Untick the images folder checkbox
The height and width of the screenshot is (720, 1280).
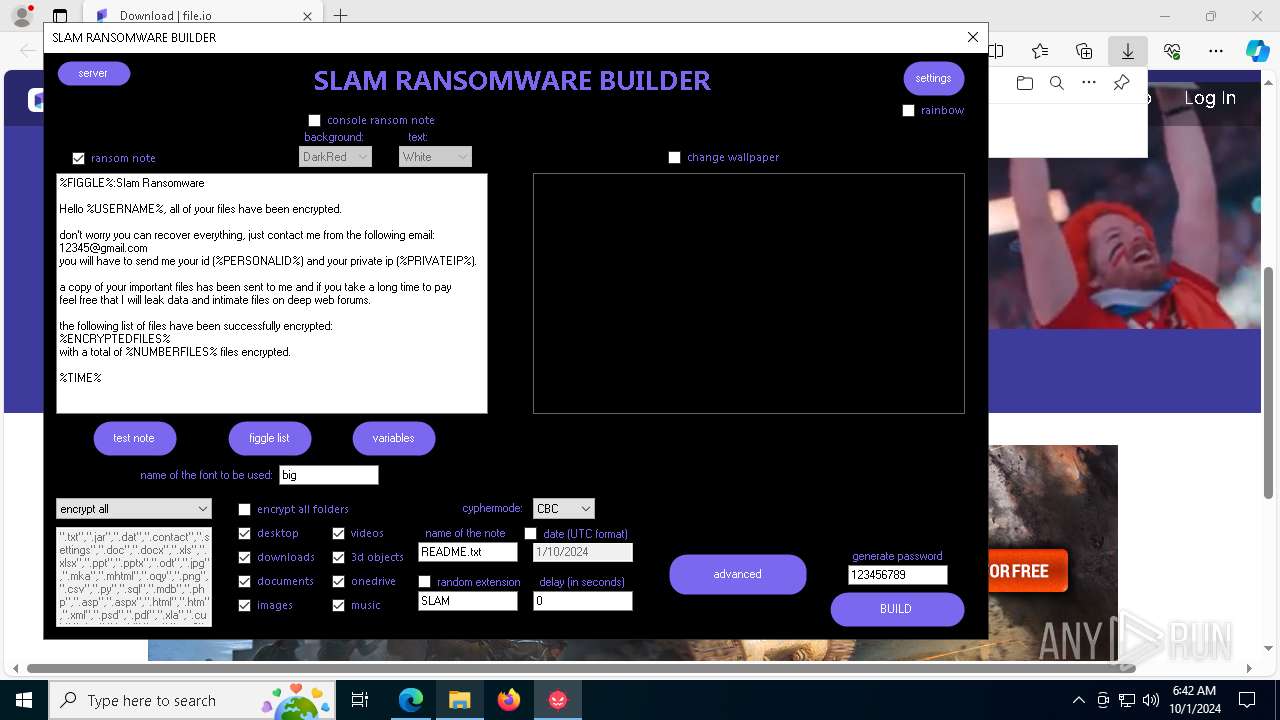coord(244,605)
